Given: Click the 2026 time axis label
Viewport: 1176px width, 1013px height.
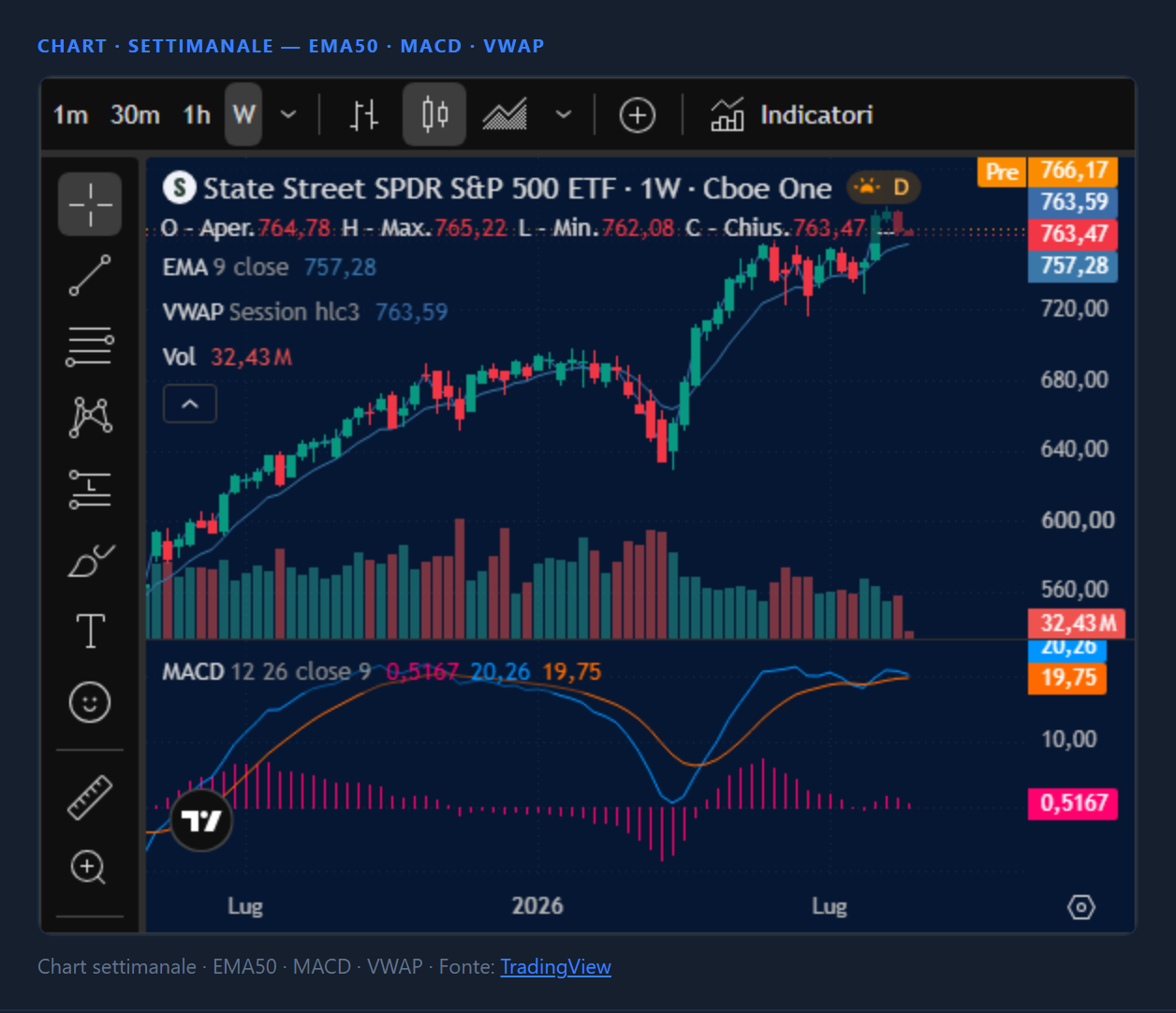Looking at the screenshot, I should tap(537, 906).
